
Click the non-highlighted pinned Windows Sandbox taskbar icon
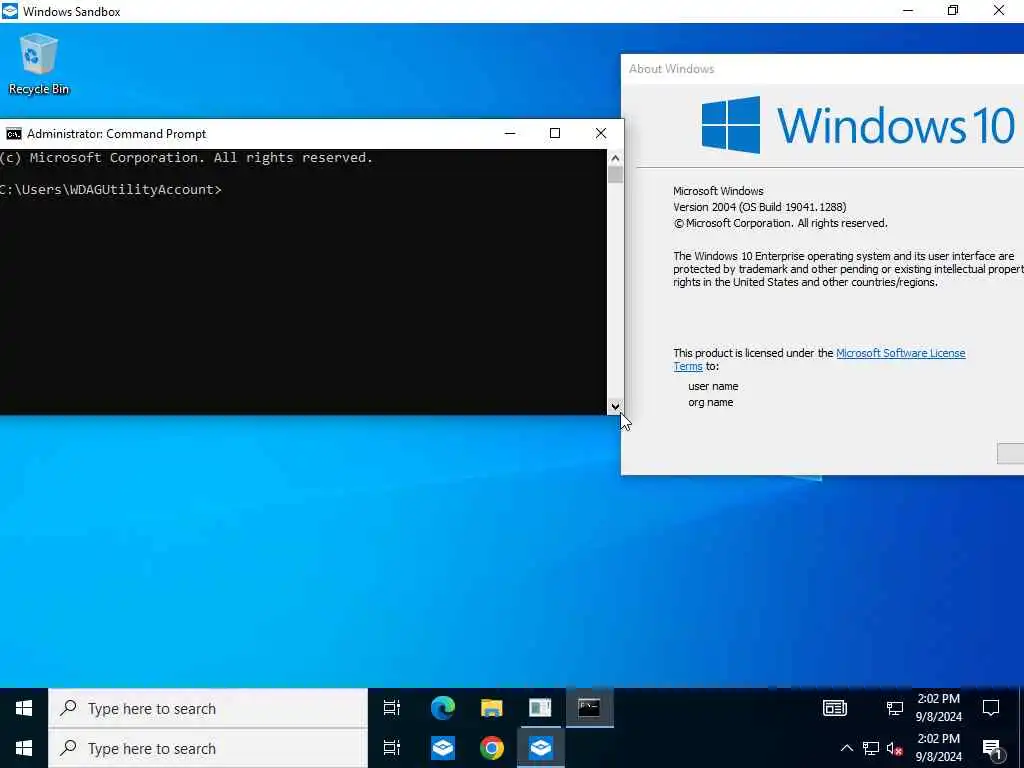(443, 748)
